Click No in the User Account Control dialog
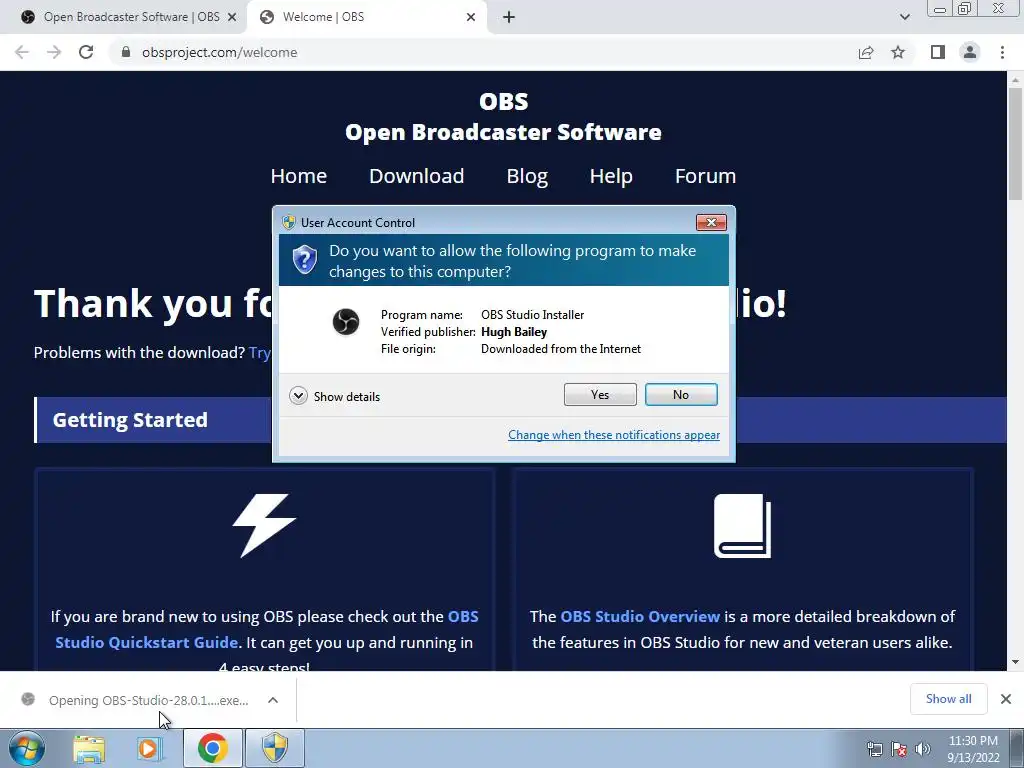 pyautogui.click(x=680, y=394)
